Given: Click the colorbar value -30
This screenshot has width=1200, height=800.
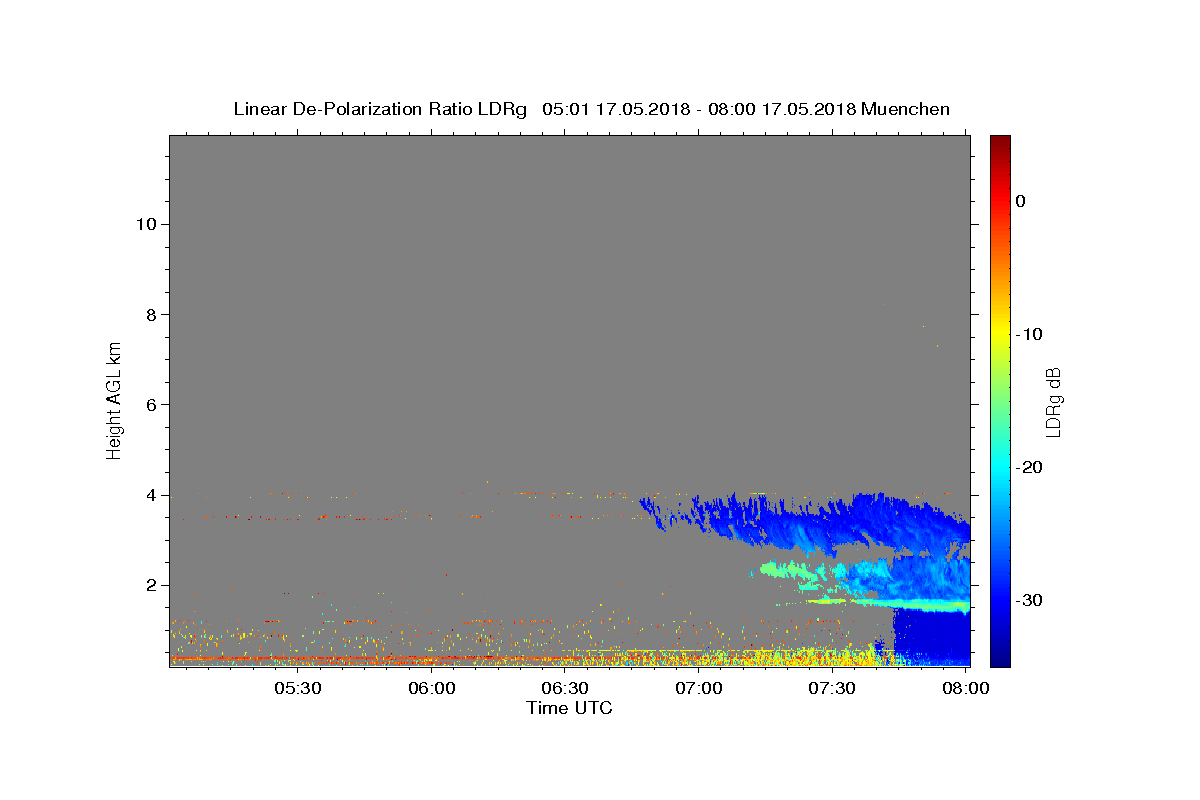Looking at the screenshot, I should [x=1029, y=600].
